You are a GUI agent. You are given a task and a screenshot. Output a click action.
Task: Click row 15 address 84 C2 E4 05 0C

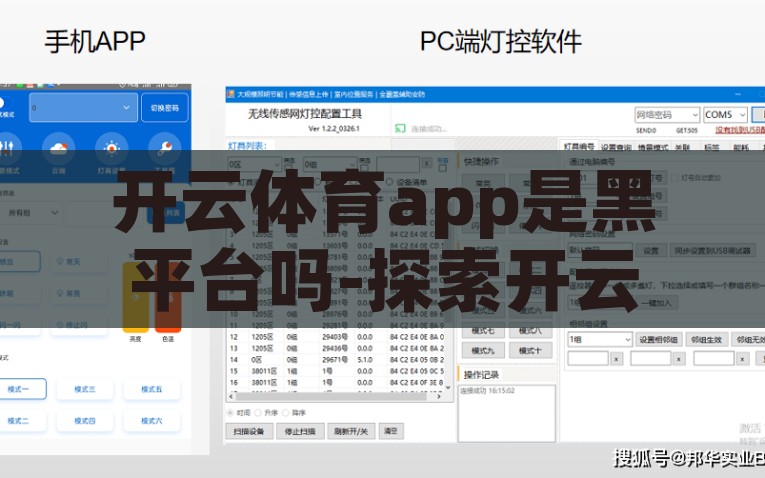tap(417, 371)
